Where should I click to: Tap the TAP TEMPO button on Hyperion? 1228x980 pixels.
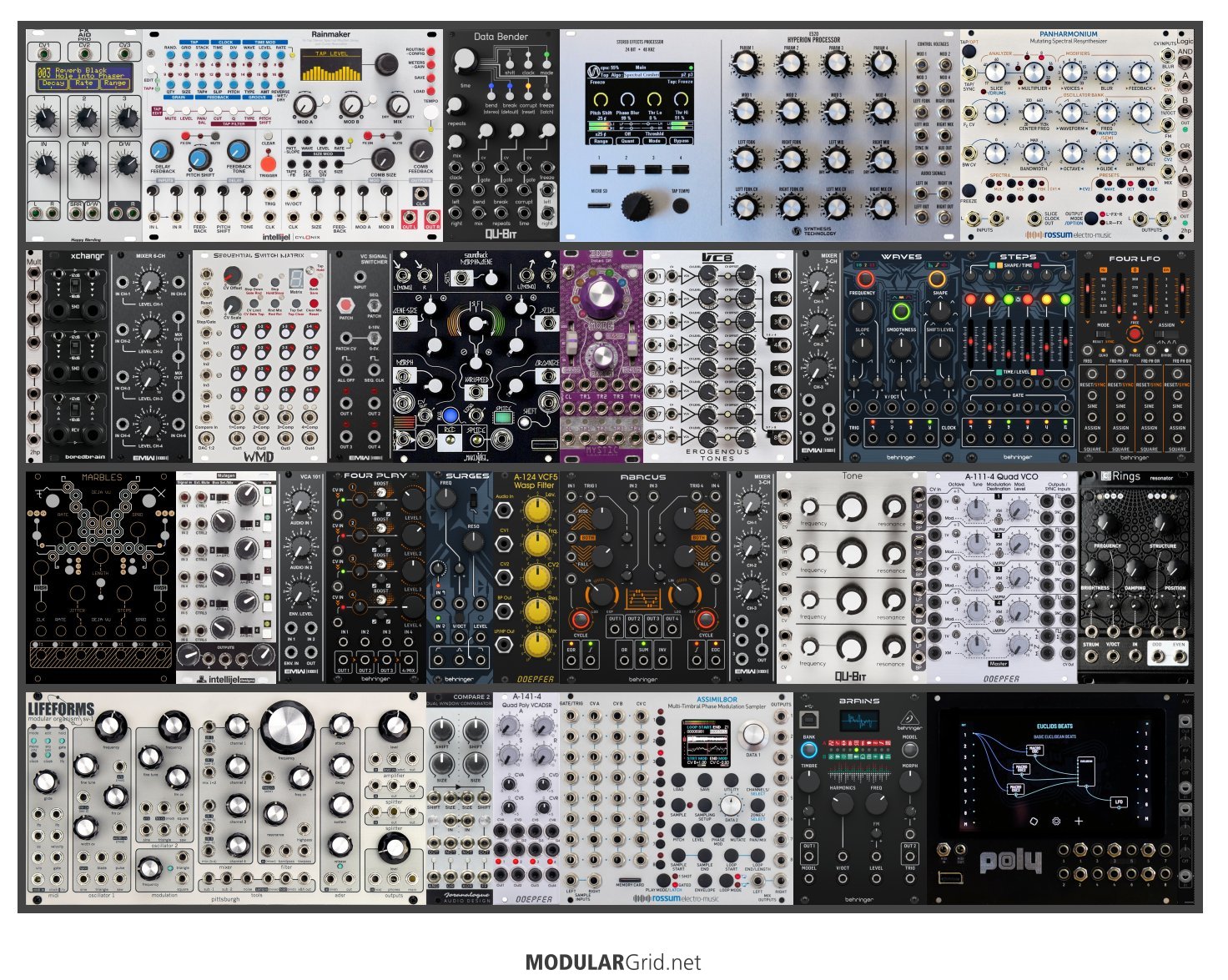click(x=681, y=205)
